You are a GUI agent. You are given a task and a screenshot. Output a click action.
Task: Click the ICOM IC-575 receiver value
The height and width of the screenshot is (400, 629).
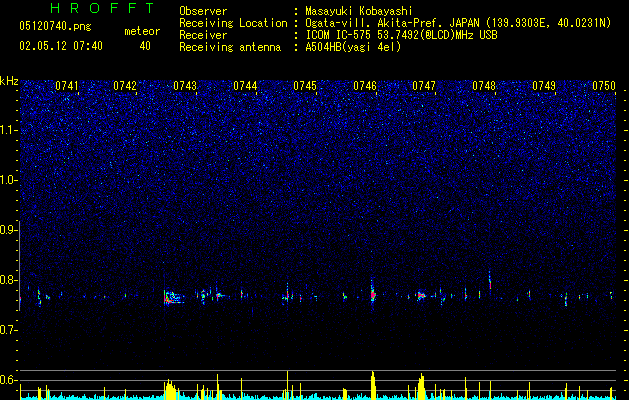point(401,35)
